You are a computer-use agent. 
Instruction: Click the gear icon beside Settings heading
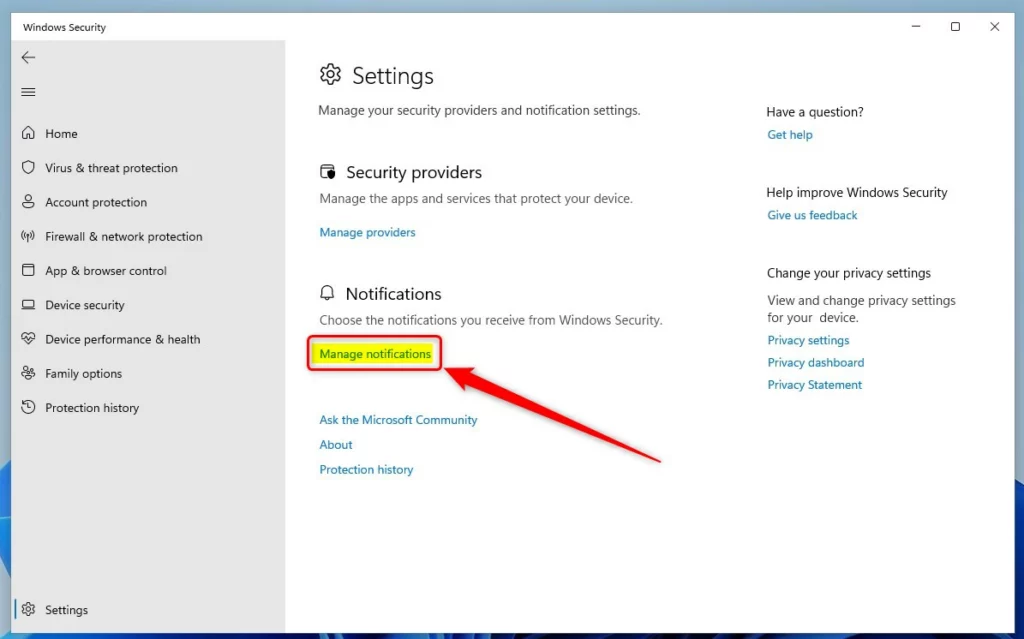330,74
